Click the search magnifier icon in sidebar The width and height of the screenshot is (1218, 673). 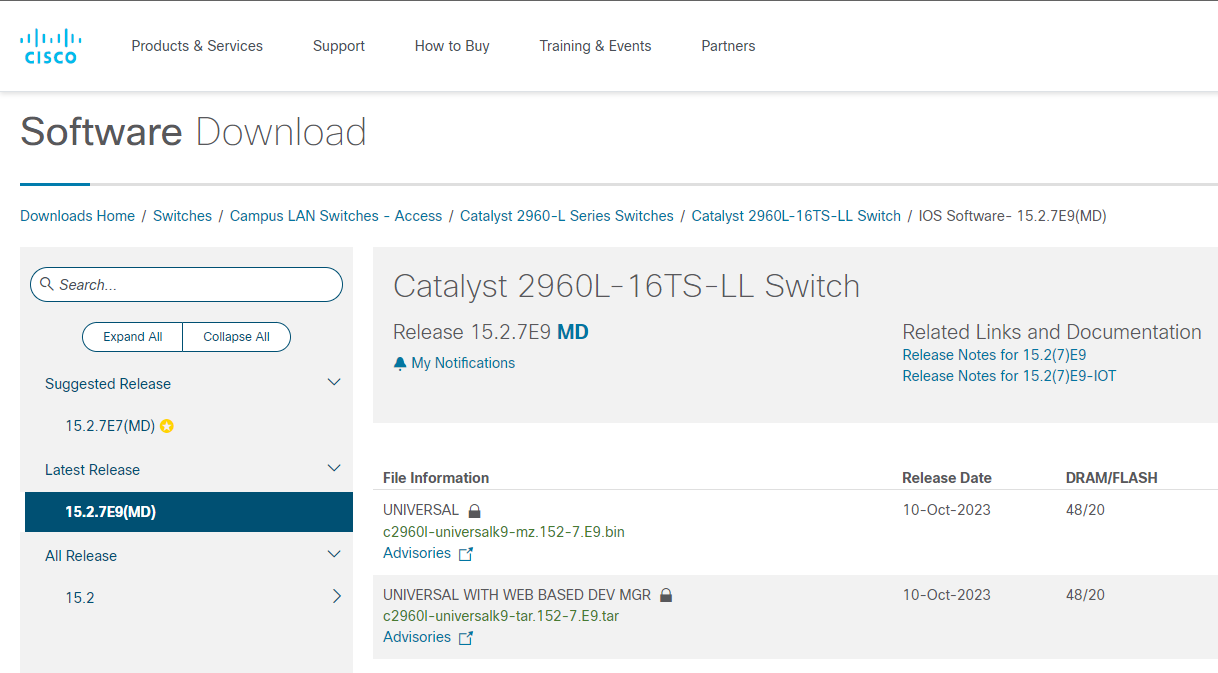click(x=47, y=285)
